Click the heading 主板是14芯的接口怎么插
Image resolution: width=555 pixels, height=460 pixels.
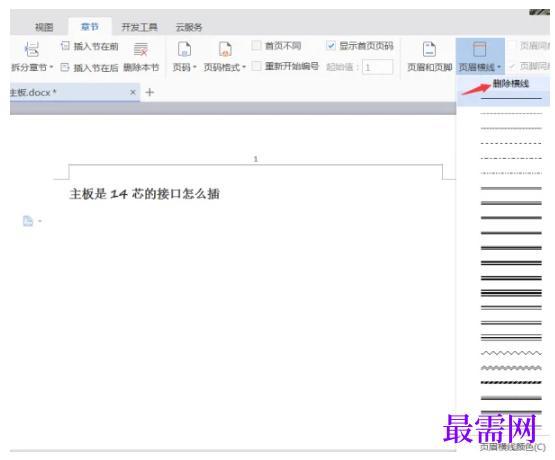pos(144,194)
